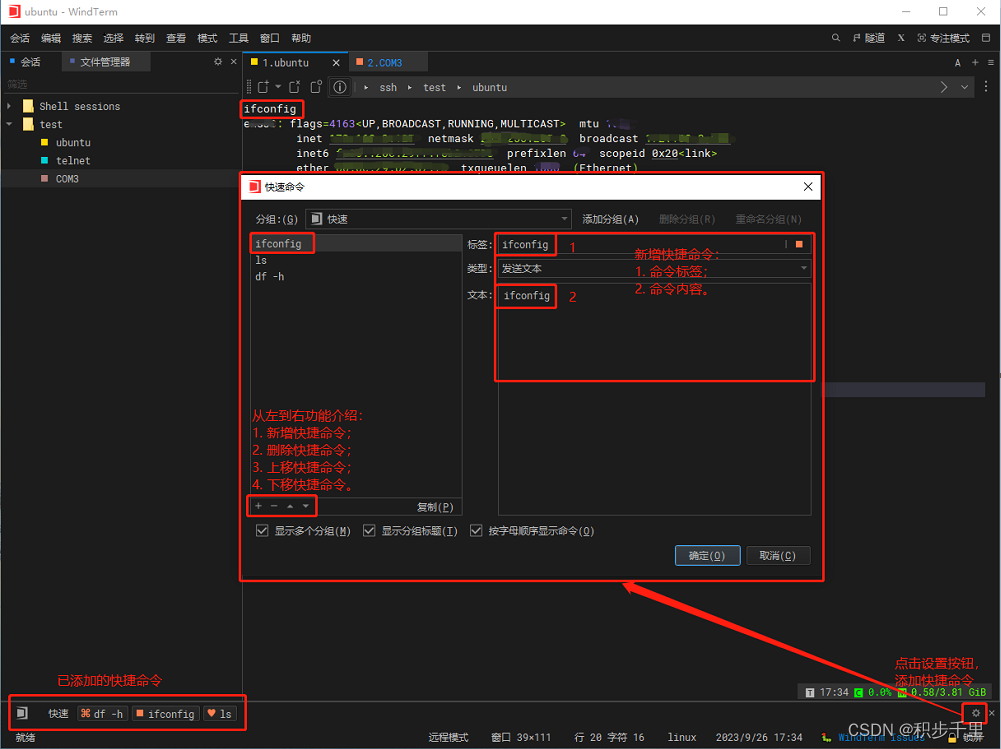Open the path bar dropdown chevron

pos(965,87)
